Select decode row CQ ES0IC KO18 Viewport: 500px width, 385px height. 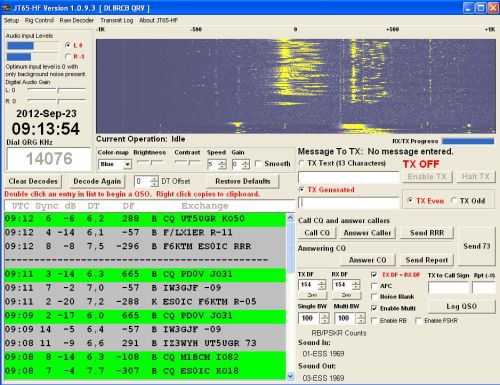145,371
